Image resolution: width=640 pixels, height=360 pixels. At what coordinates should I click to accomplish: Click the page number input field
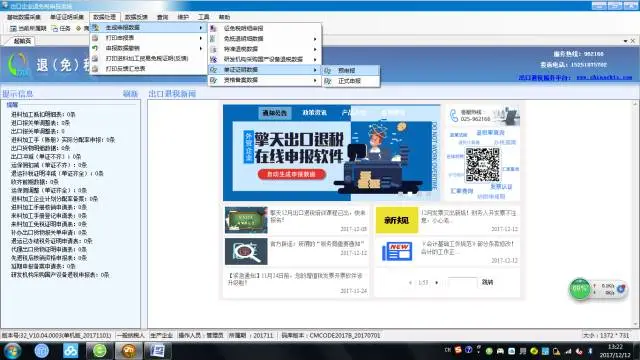point(462,282)
